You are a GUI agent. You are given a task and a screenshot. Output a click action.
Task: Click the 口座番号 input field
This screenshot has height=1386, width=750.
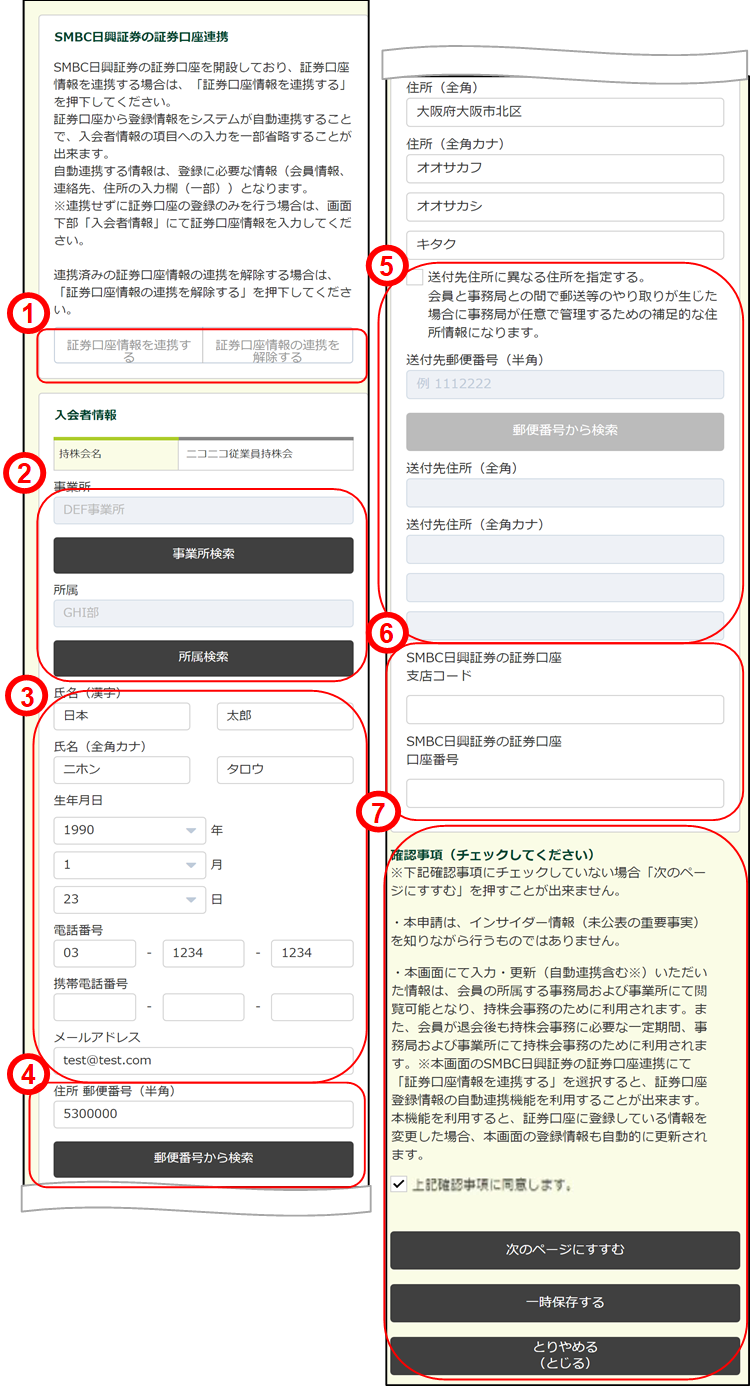tap(565, 793)
